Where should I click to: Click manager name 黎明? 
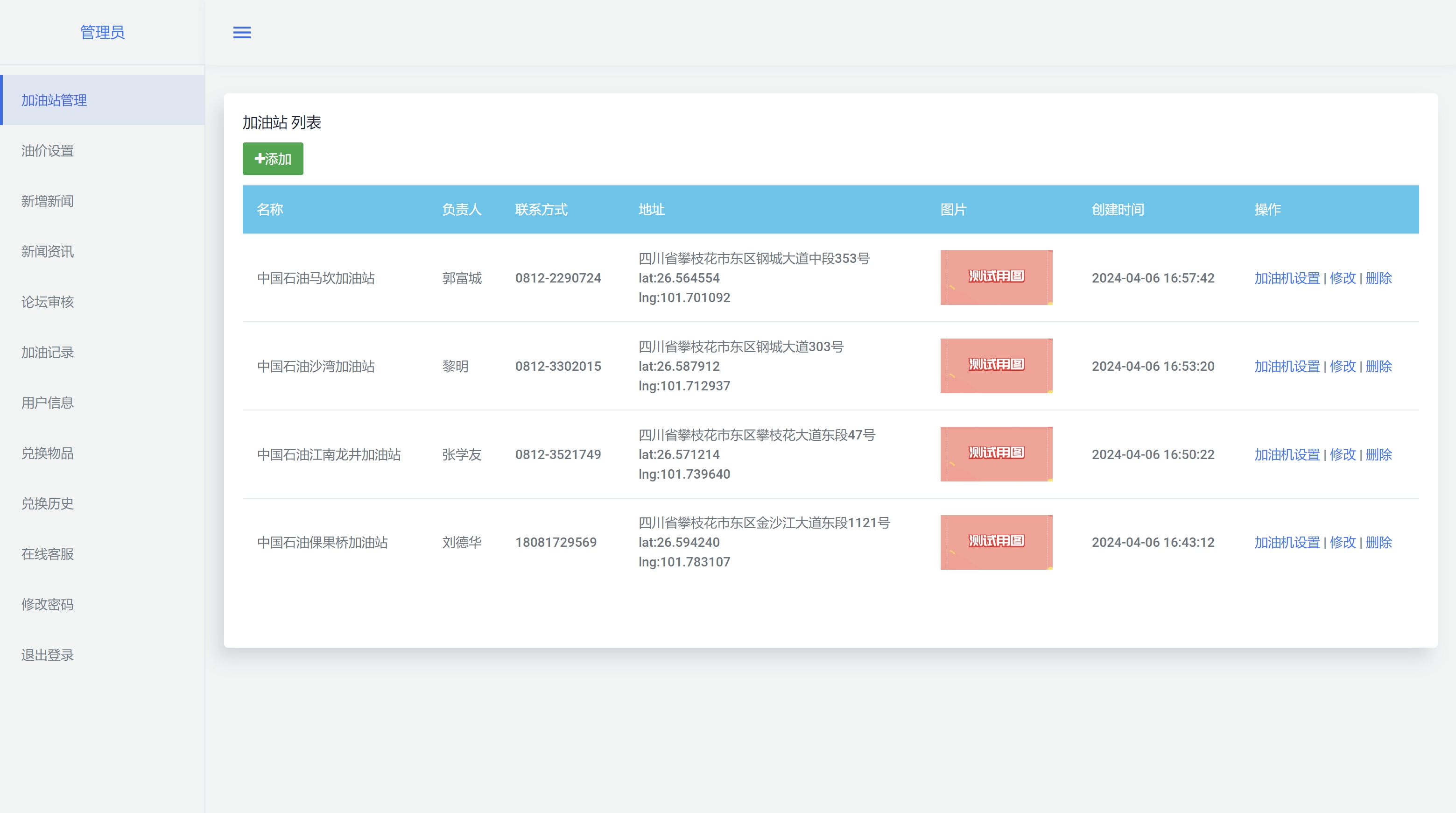tap(455, 367)
